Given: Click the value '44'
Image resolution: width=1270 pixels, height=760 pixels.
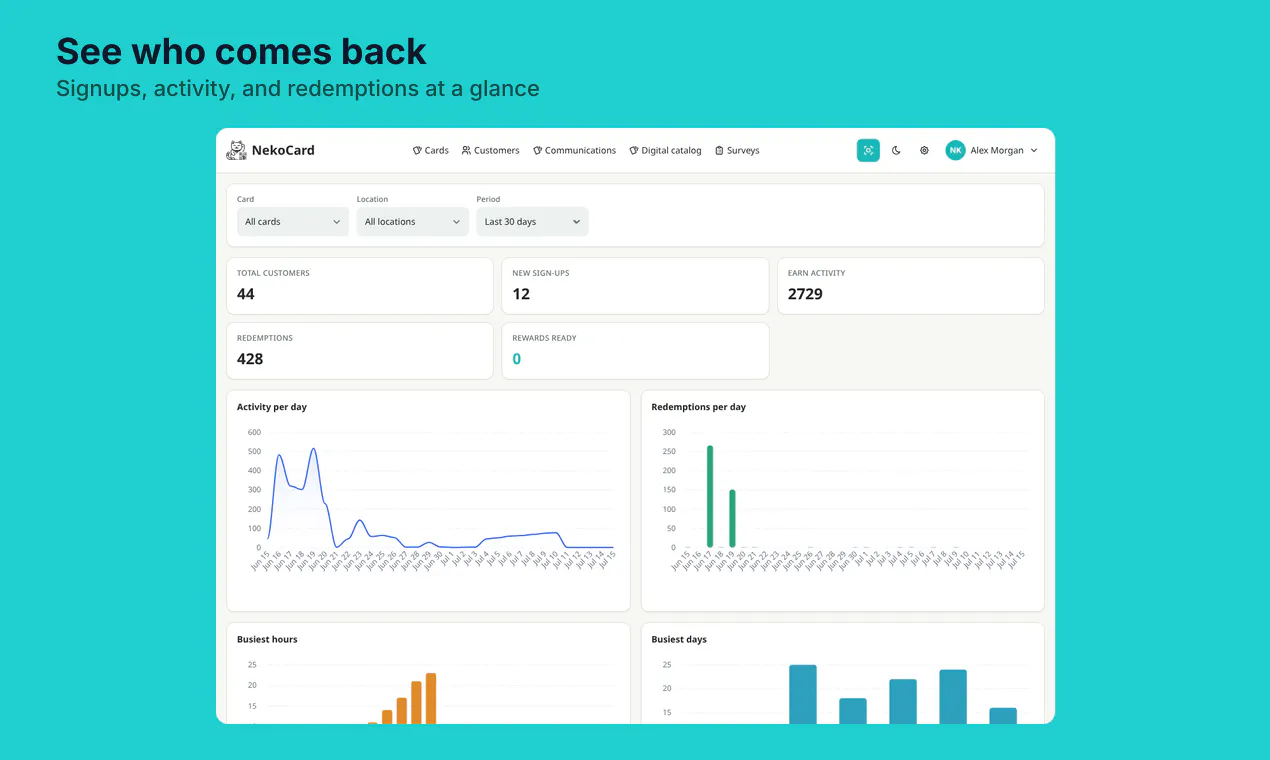Looking at the screenshot, I should coord(246,294).
